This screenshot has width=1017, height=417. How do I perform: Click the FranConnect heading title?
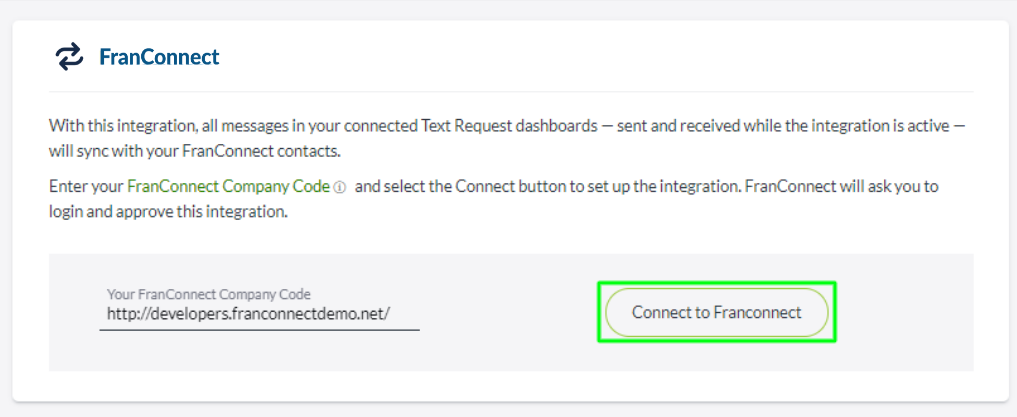click(159, 57)
